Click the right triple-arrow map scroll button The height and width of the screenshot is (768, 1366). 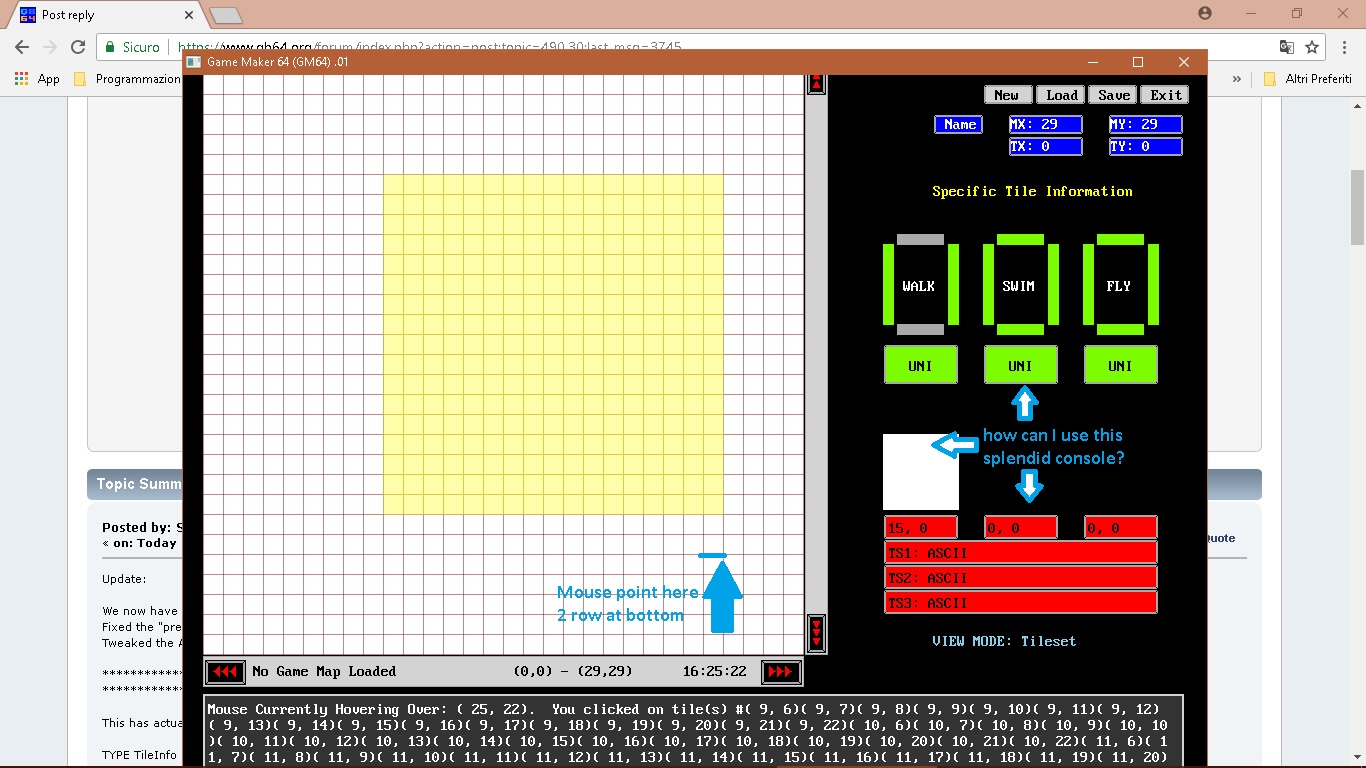coord(780,672)
